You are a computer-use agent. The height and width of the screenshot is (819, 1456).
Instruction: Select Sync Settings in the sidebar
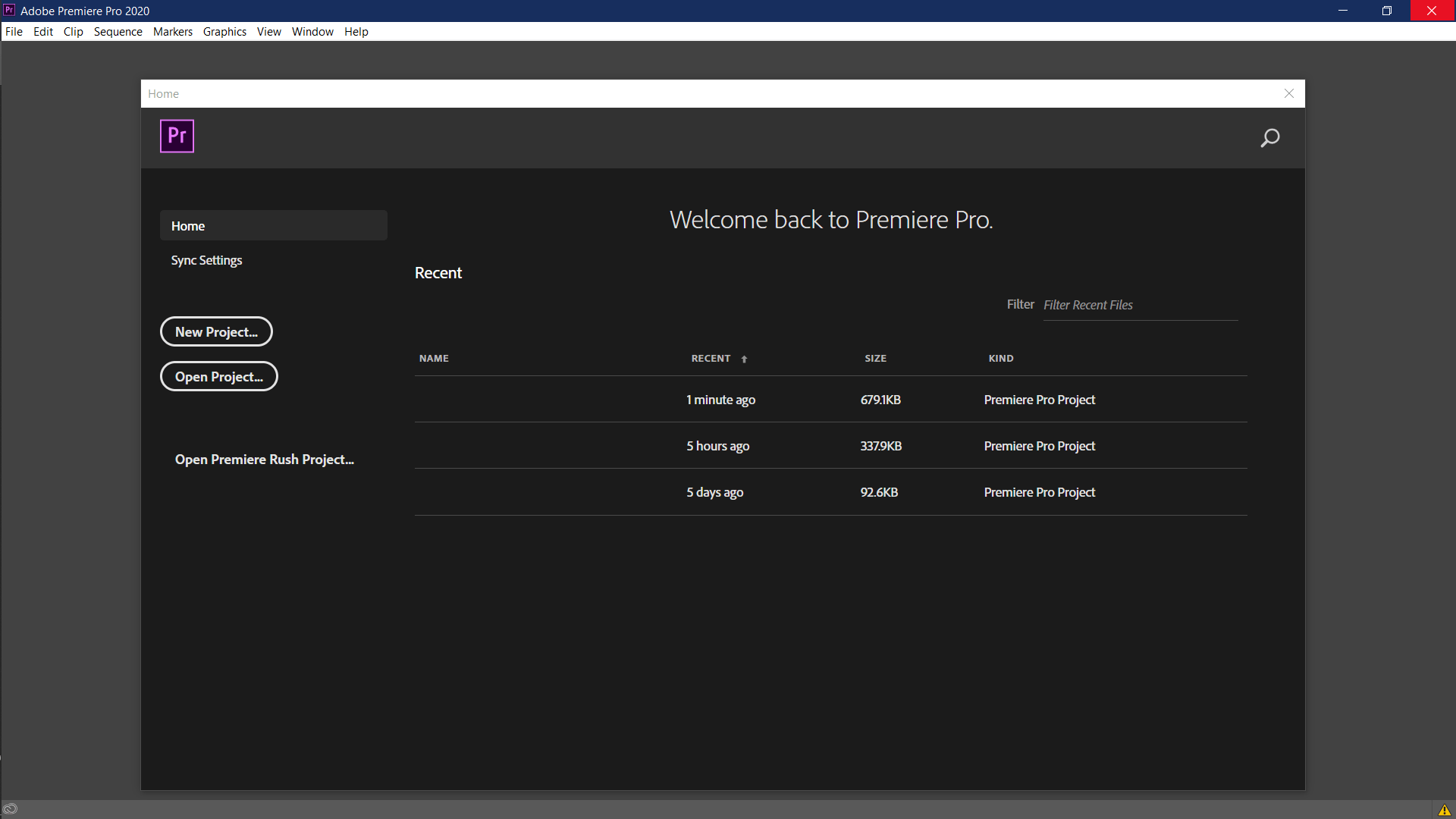click(x=206, y=260)
